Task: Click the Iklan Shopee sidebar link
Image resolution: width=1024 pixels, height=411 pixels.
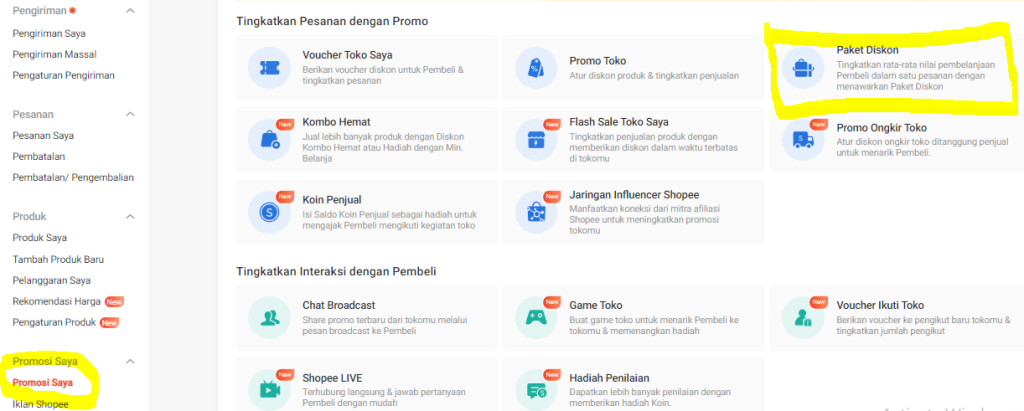Action: click(41, 404)
